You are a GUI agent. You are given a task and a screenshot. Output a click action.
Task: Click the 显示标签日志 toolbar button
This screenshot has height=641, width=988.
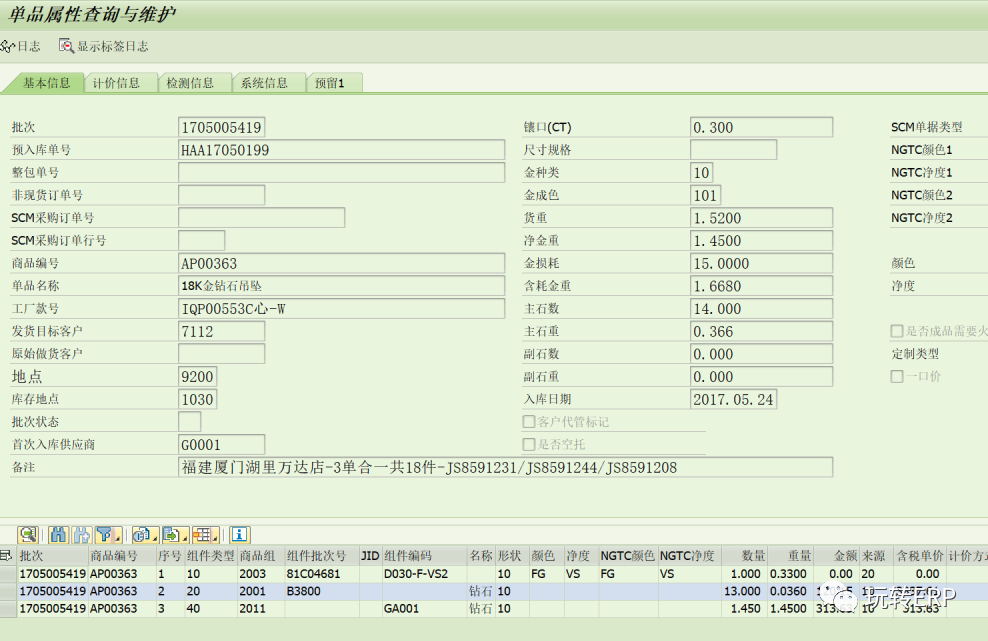[104, 46]
